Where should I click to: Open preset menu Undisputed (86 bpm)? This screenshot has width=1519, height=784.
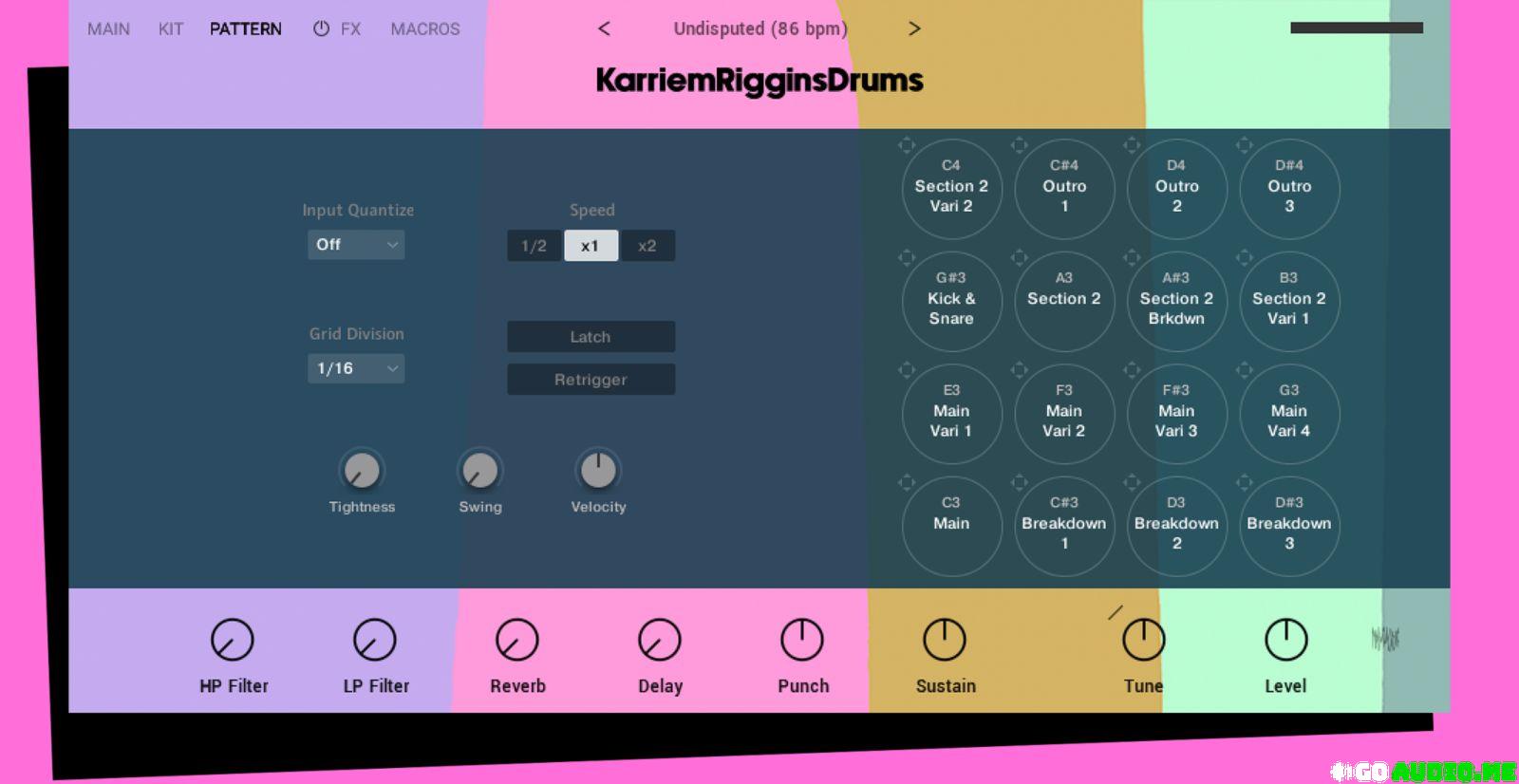(x=759, y=28)
